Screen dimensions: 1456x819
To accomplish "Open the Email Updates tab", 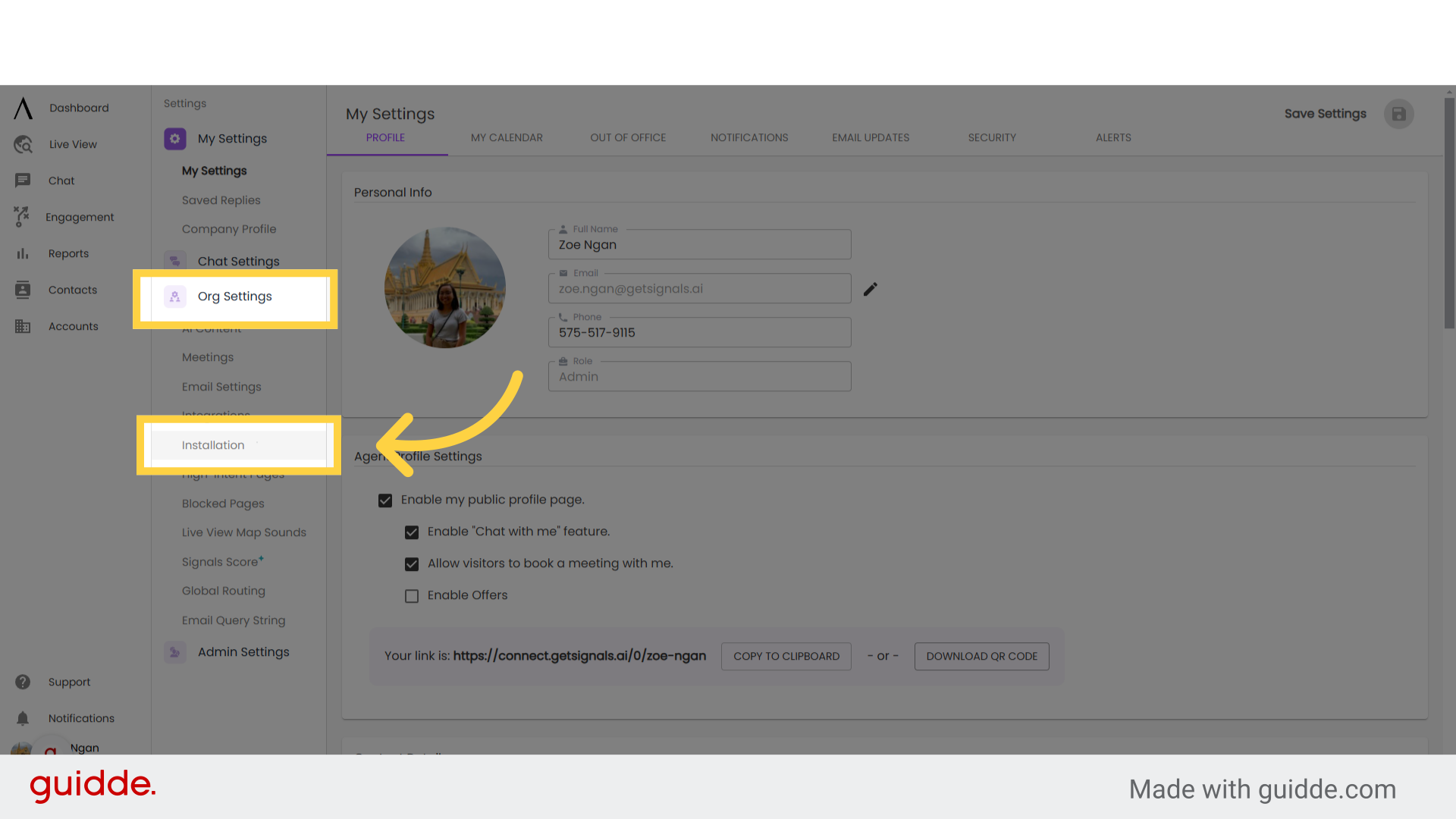I will pos(871,137).
